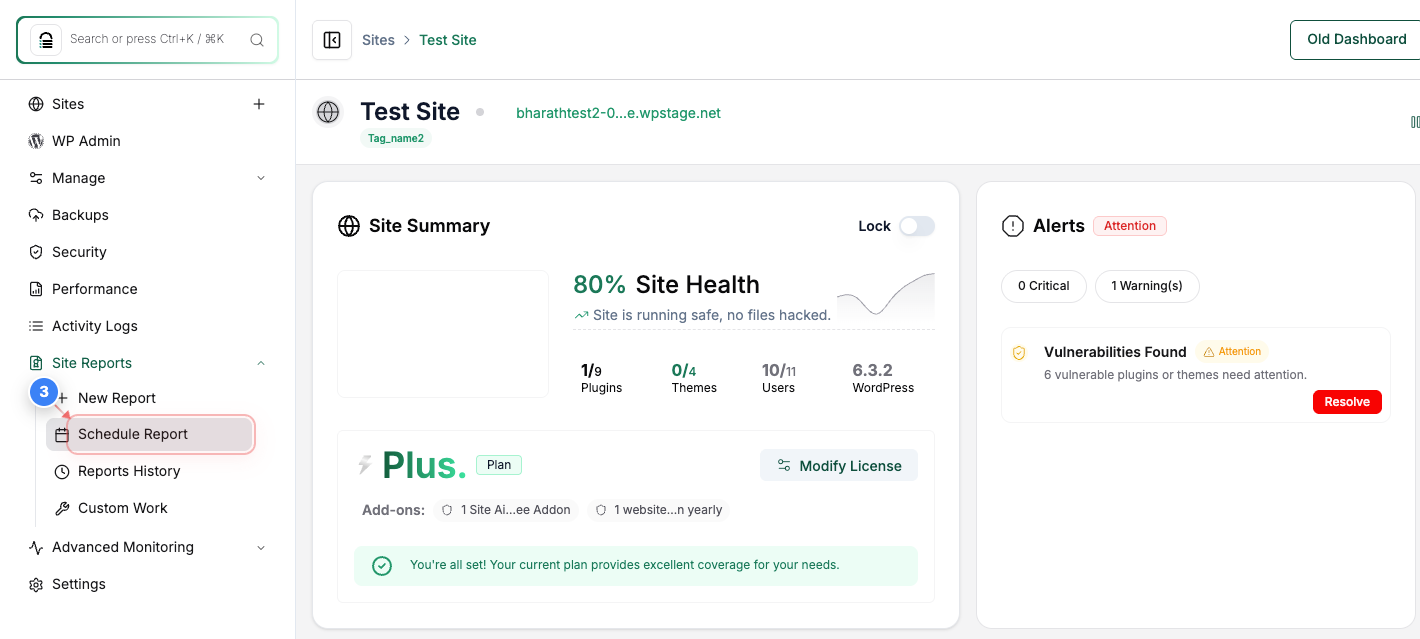Click the site screenshot thumbnail
The image size is (1420, 639).
click(443, 334)
